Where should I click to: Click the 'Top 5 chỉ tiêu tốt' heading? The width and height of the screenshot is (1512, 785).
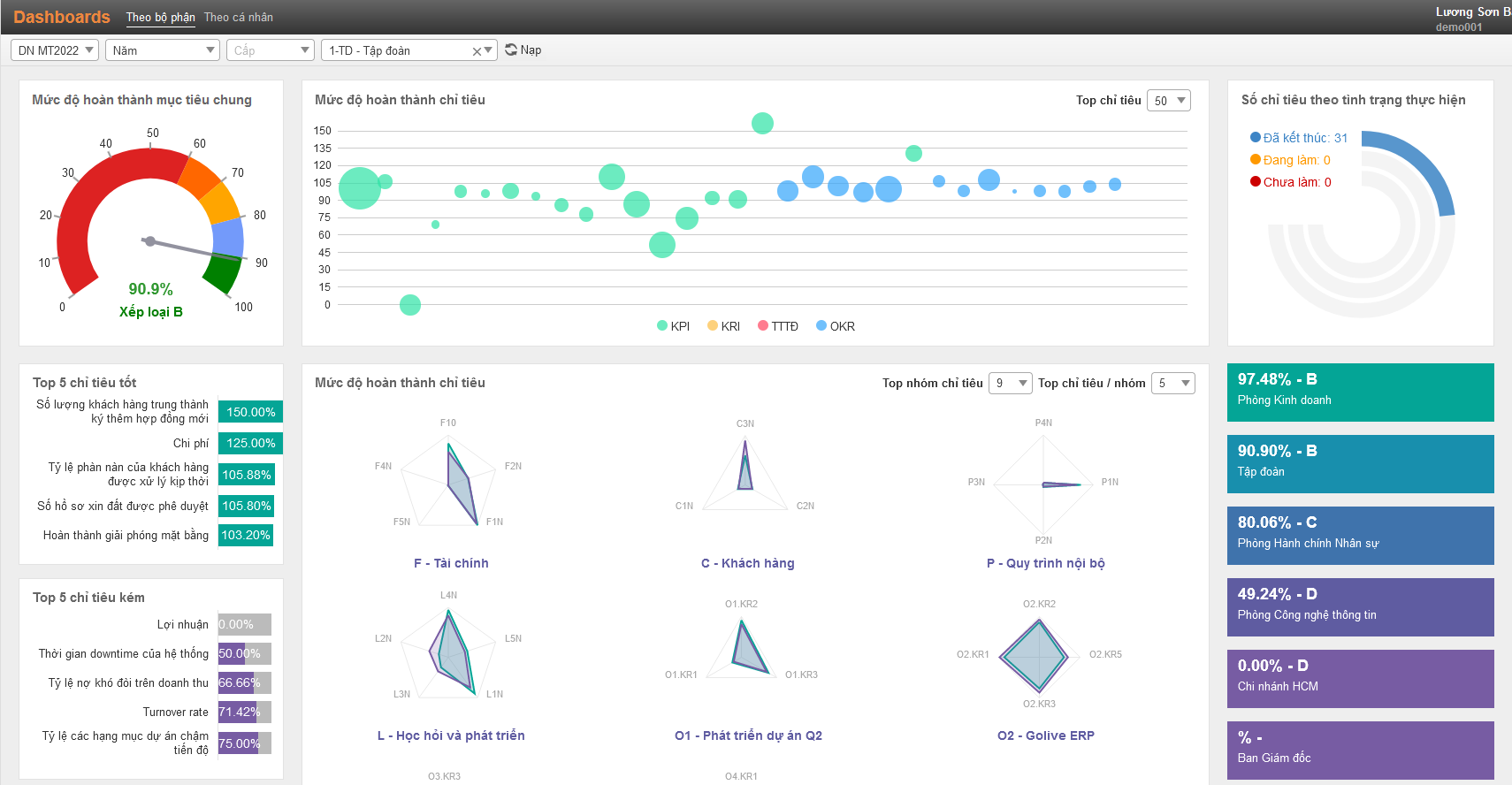84,383
